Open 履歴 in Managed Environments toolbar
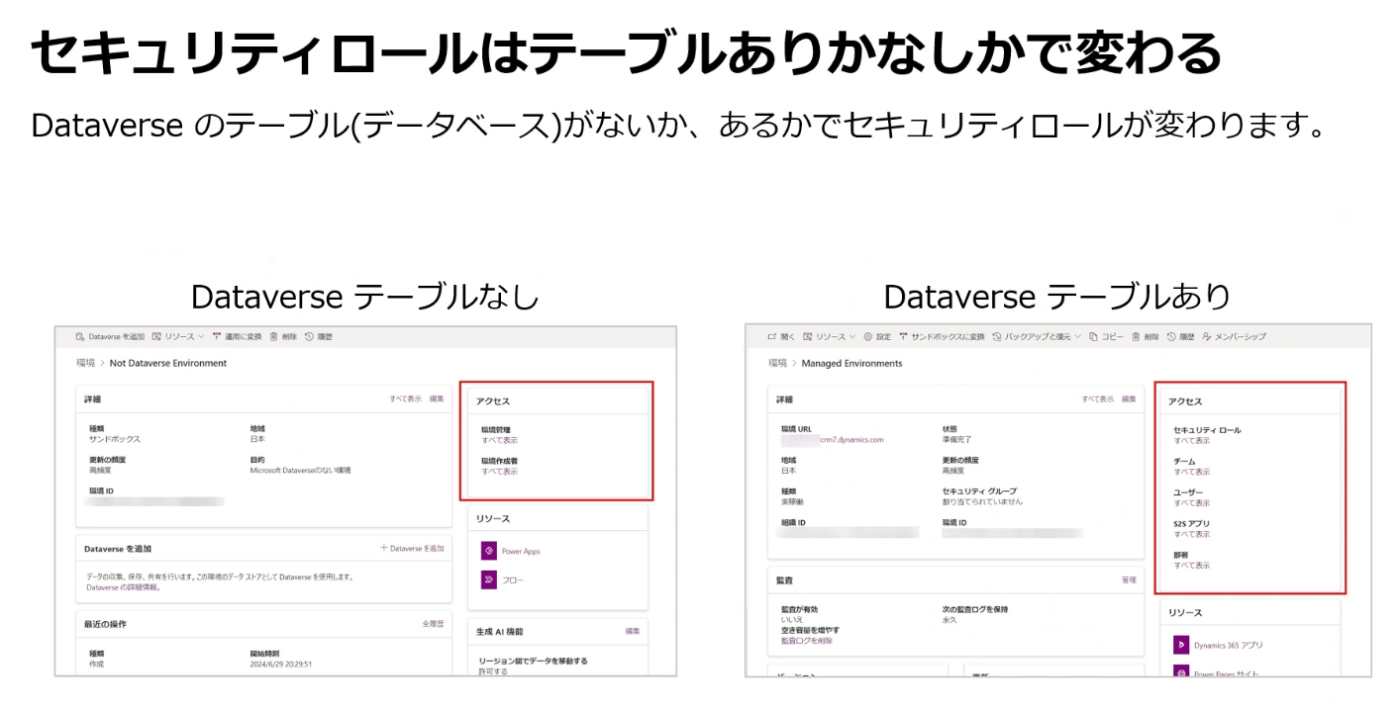This screenshot has height=709, width=1400. coord(1181,337)
